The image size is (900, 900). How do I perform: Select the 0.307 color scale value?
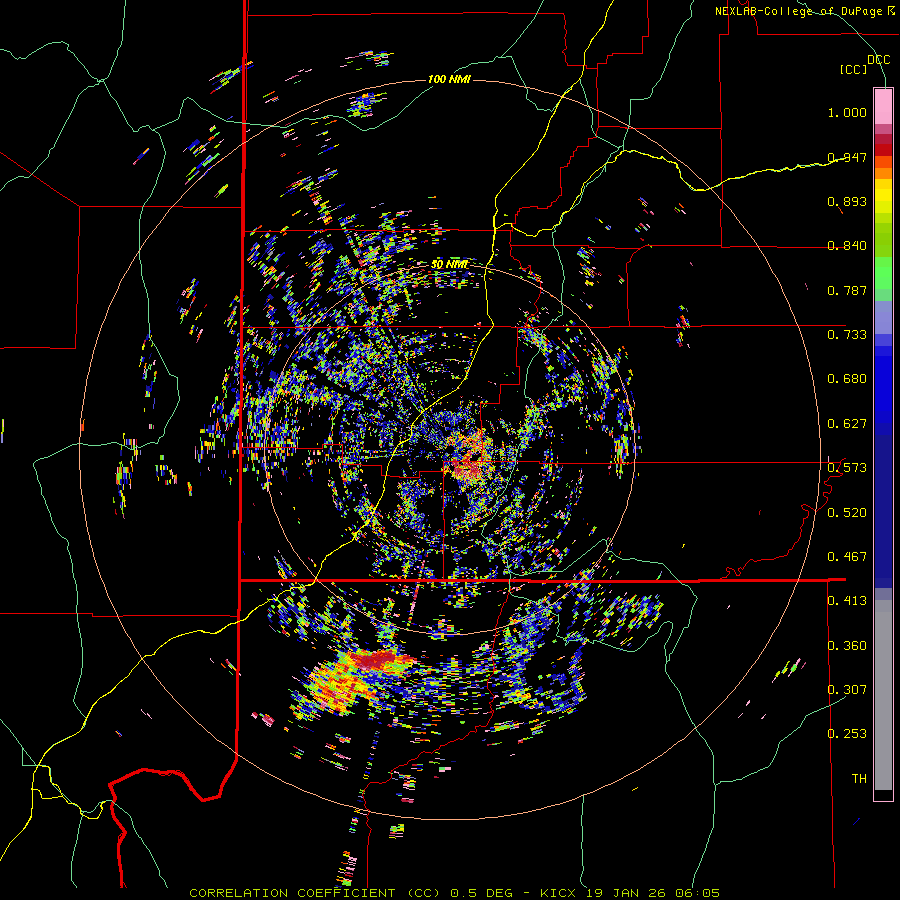(x=847, y=689)
